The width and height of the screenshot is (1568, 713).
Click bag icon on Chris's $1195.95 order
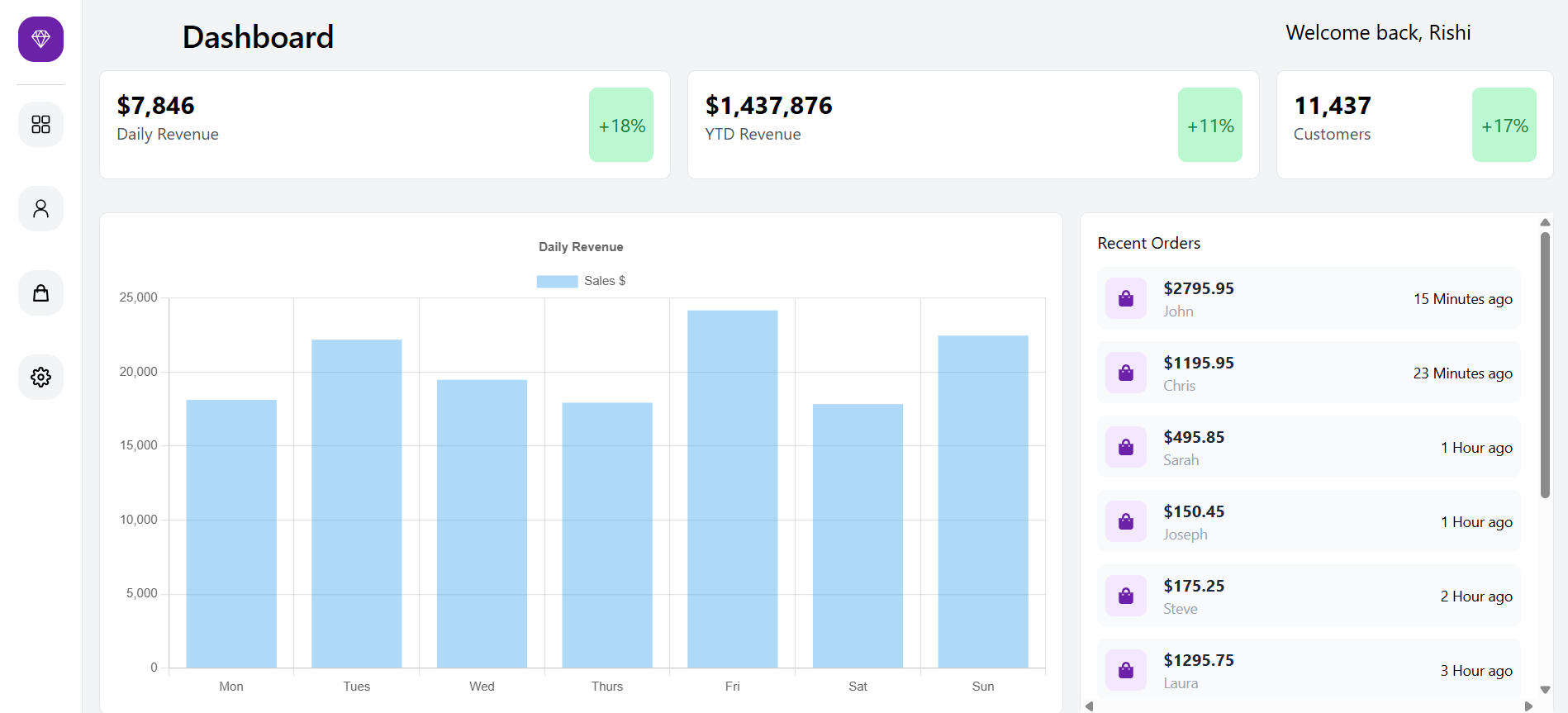[1126, 373]
